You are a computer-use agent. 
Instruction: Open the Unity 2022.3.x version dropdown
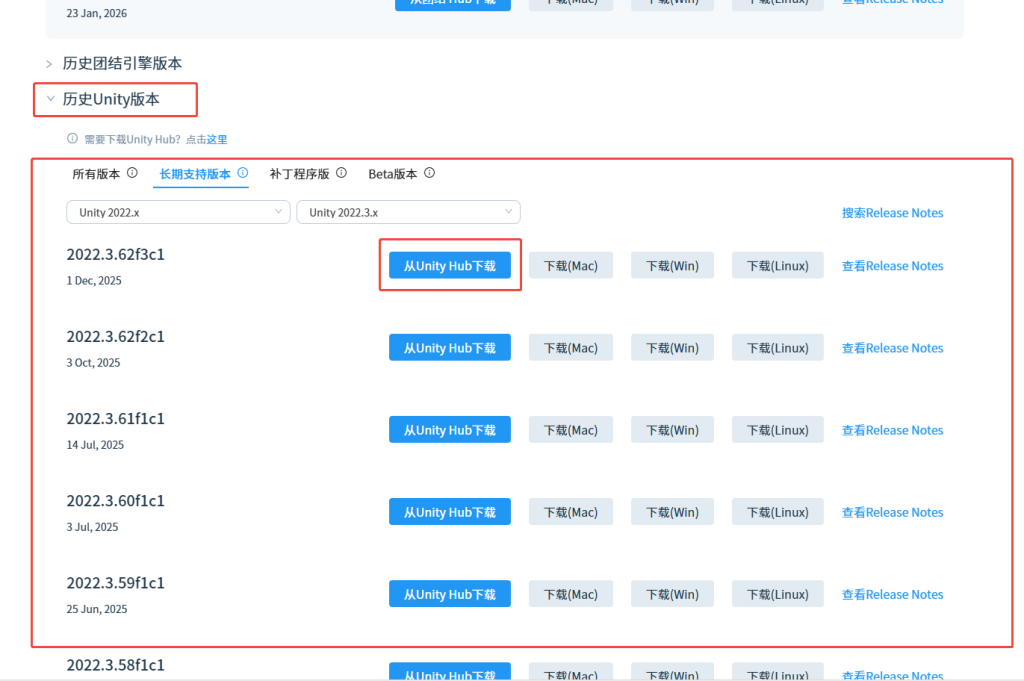[408, 212]
